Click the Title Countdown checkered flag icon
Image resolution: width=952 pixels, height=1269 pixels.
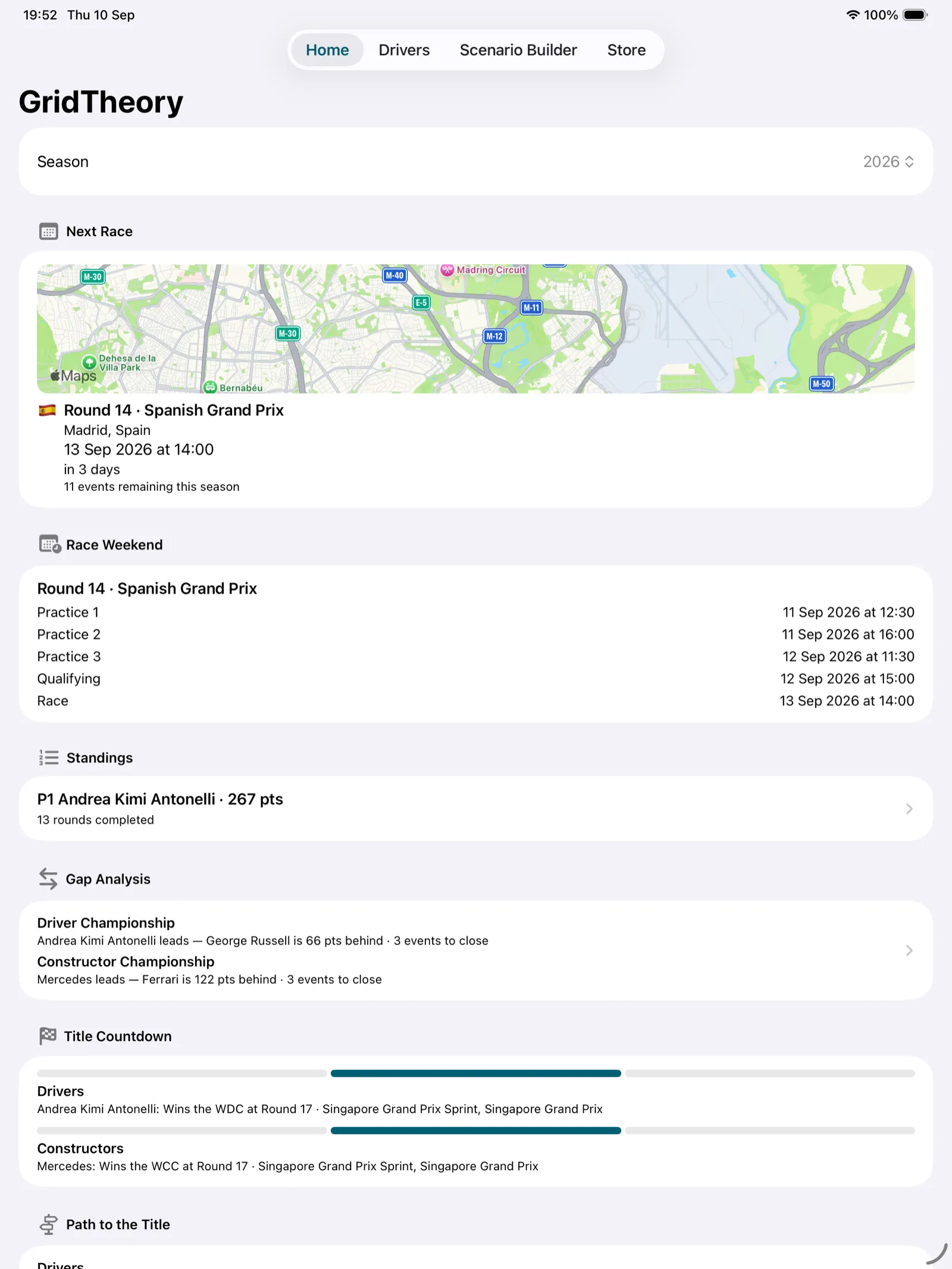[48, 1036]
